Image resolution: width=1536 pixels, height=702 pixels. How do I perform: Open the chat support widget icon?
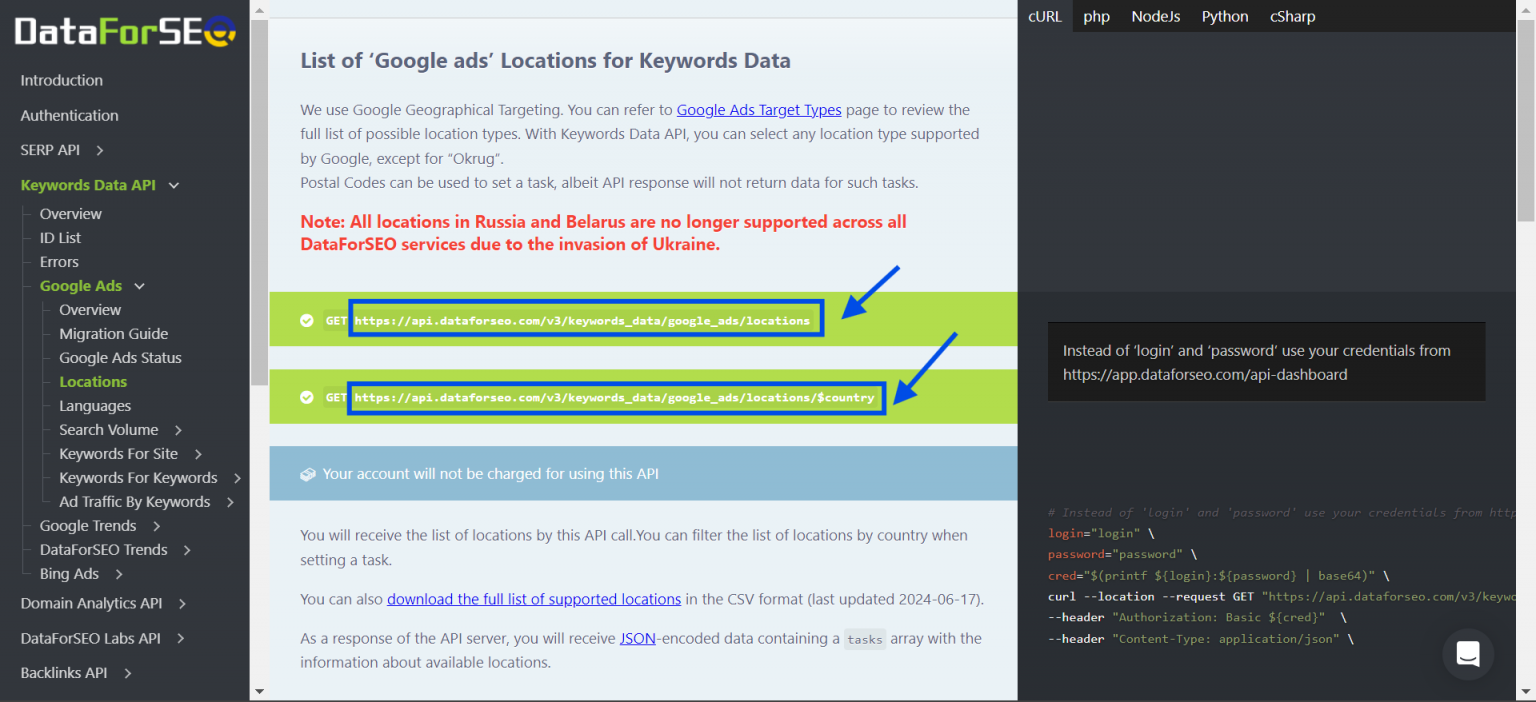(1467, 654)
